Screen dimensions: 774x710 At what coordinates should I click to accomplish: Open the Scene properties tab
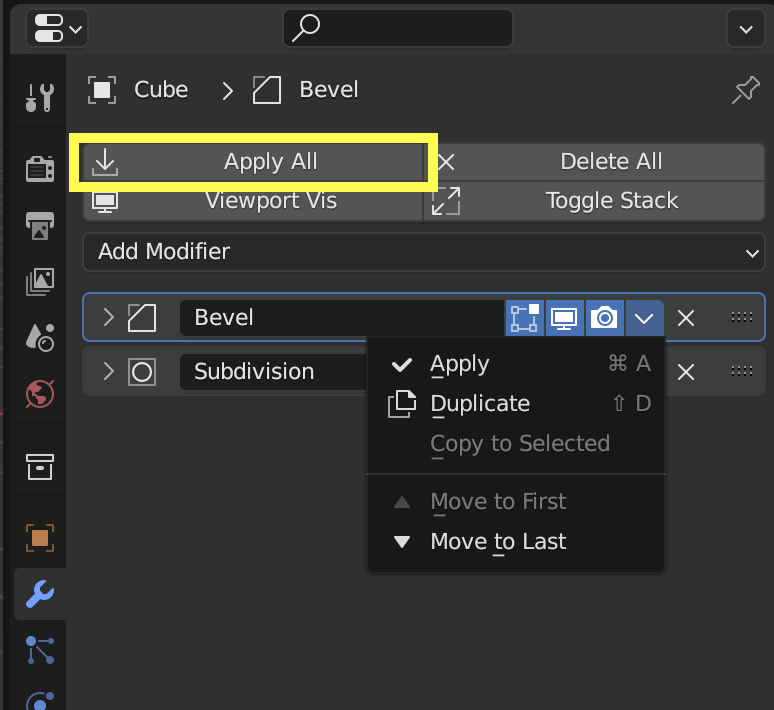click(x=40, y=338)
